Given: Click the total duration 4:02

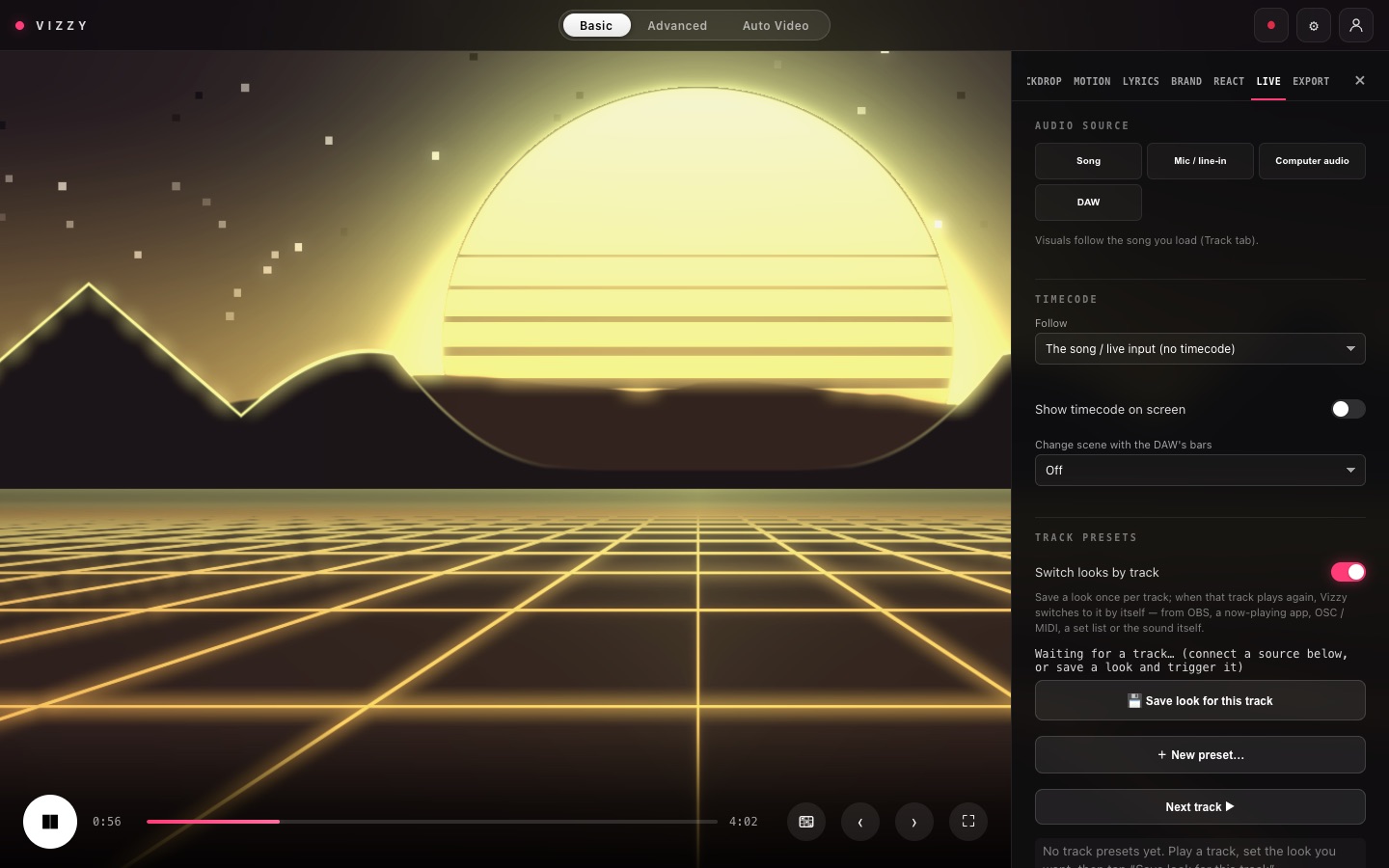Looking at the screenshot, I should [x=744, y=822].
